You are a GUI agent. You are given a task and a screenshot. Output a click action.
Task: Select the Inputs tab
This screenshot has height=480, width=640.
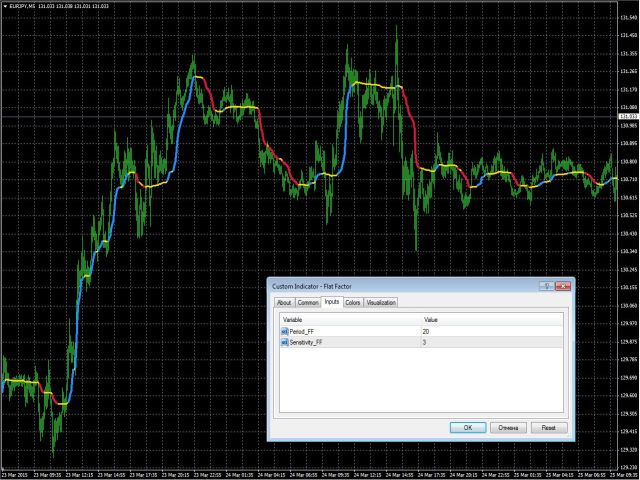[x=332, y=302]
